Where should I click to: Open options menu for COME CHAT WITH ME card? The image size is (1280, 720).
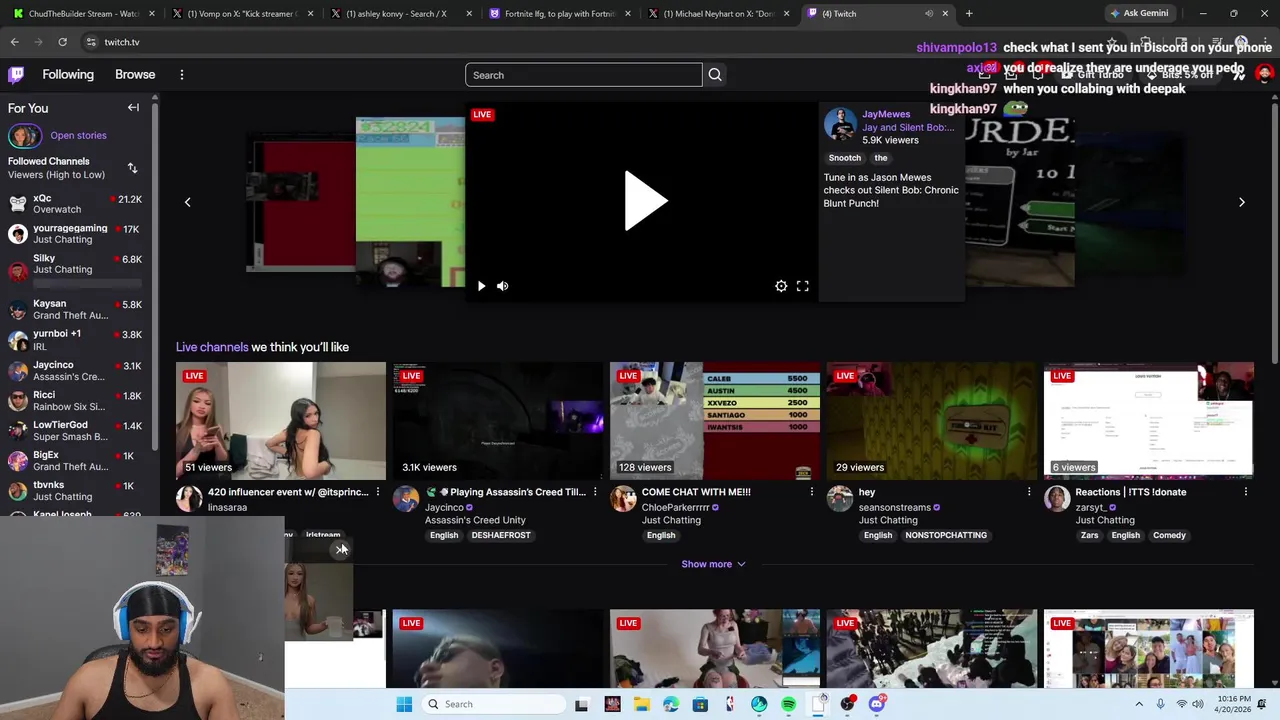pos(812,492)
